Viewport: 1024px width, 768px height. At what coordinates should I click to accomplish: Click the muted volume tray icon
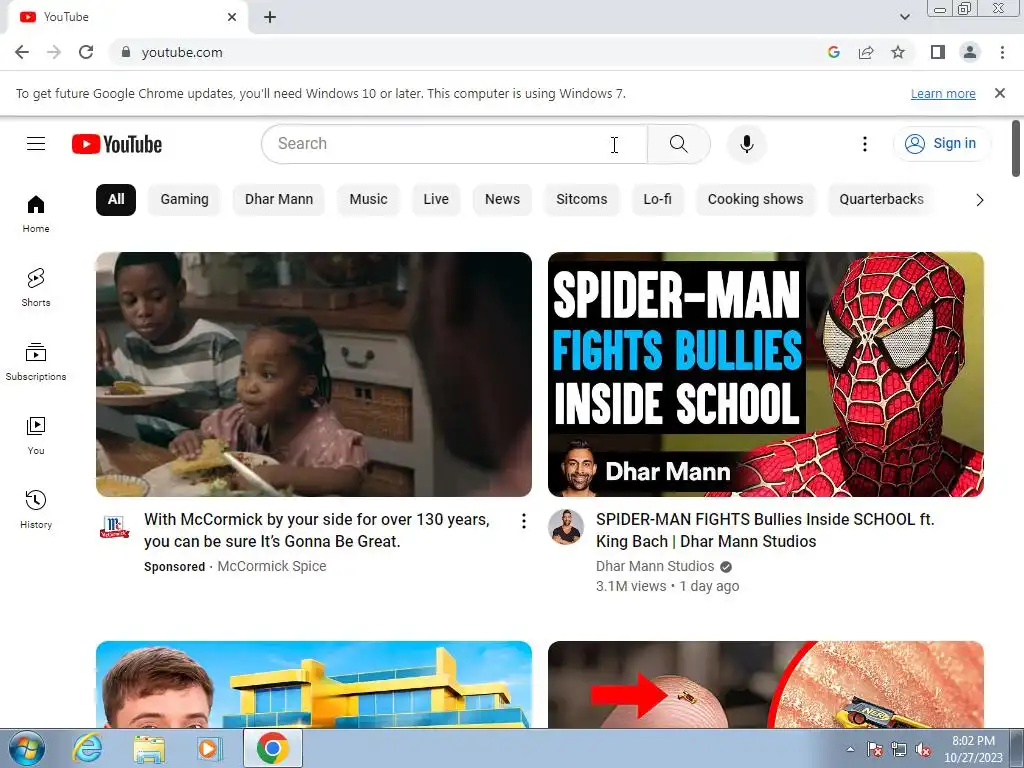tap(923, 750)
